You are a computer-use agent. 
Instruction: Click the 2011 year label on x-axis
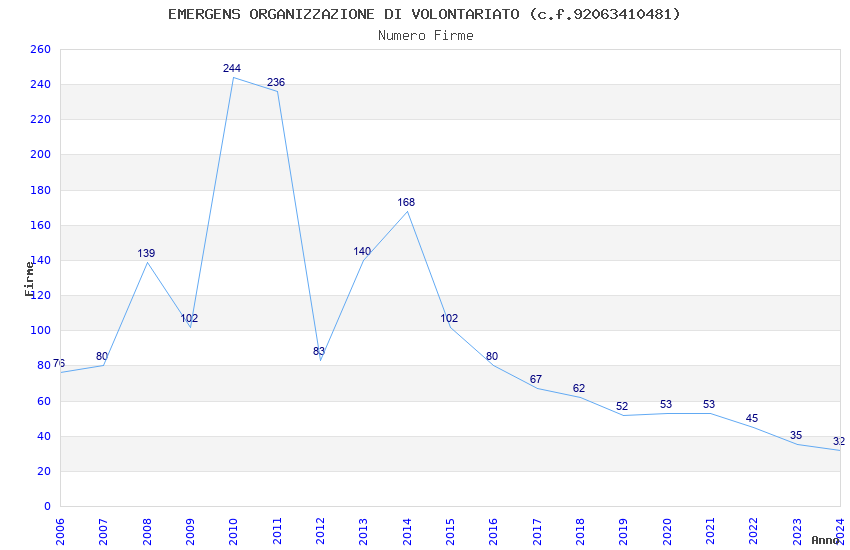[x=276, y=532]
